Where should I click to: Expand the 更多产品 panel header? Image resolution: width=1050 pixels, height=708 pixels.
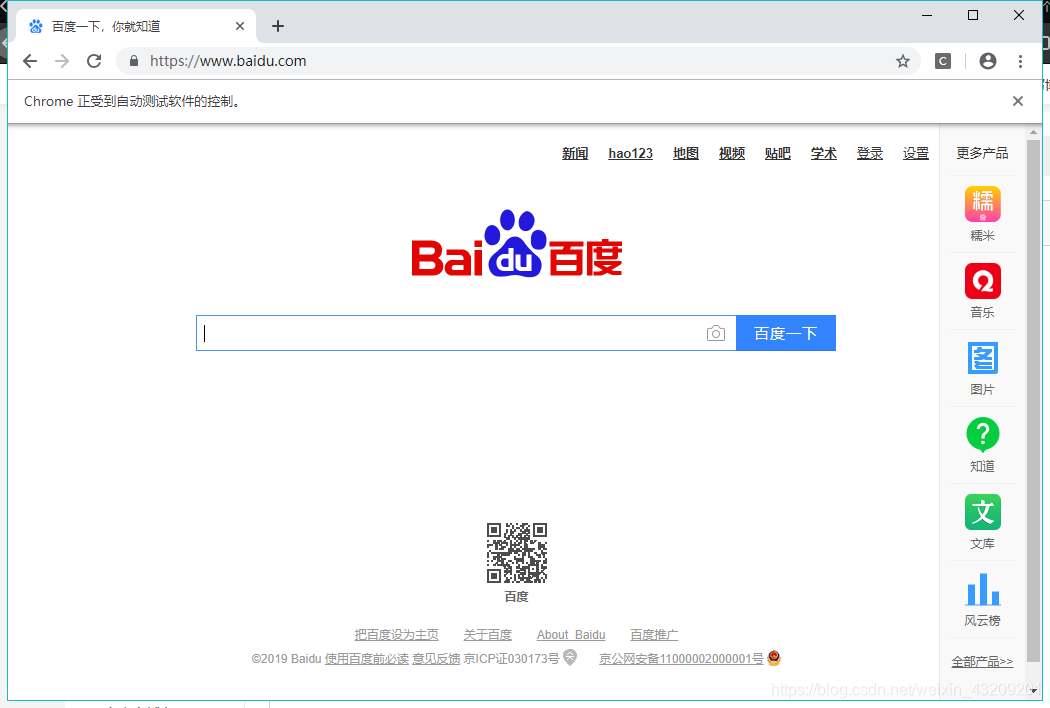pos(982,153)
